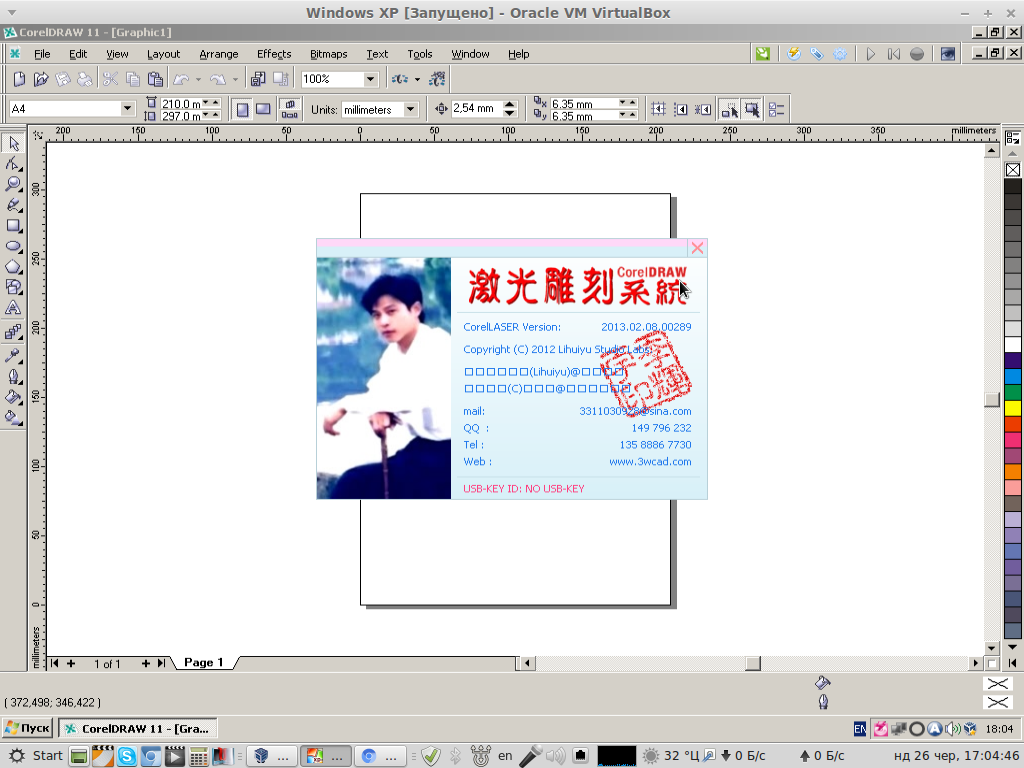Image resolution: width=1024 pixels, height=768 pixels.
Task: Click the CorelLASER engrave icon
Action: [x=793, y=54]
